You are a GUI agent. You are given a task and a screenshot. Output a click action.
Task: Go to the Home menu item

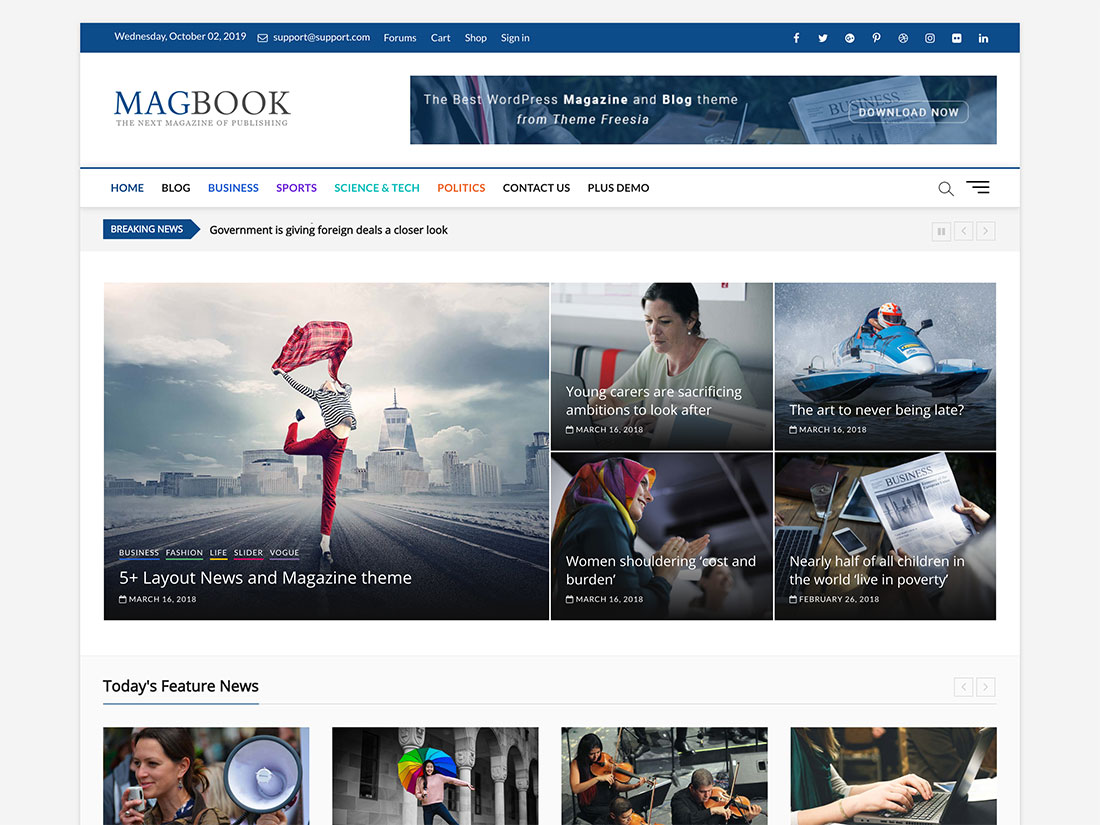127,188
